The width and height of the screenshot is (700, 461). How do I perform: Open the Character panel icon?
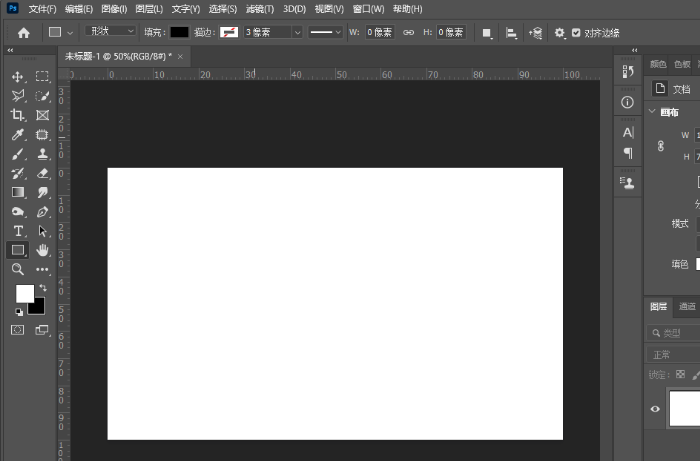click(628, 133)
